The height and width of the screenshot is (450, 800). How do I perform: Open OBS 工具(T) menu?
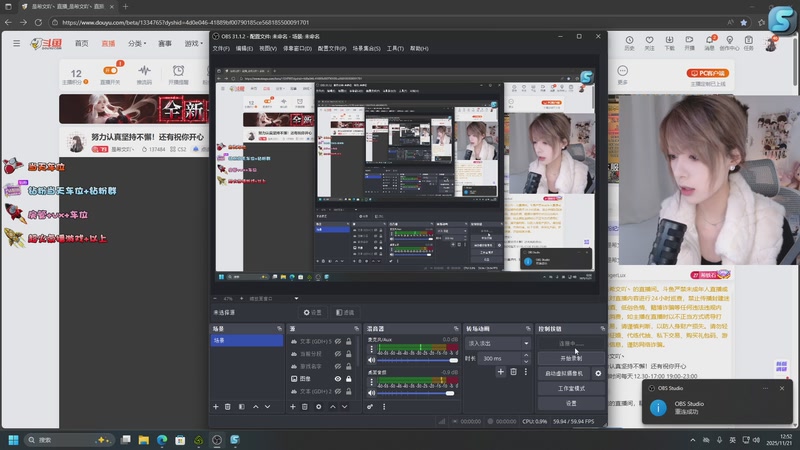(395, 48)
